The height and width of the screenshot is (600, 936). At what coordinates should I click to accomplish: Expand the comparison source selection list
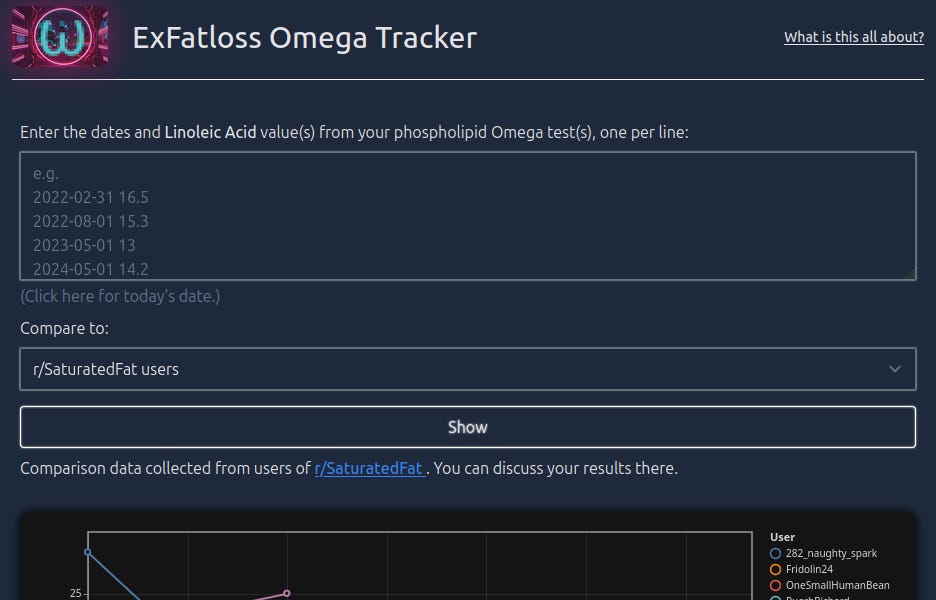point(467,368)
